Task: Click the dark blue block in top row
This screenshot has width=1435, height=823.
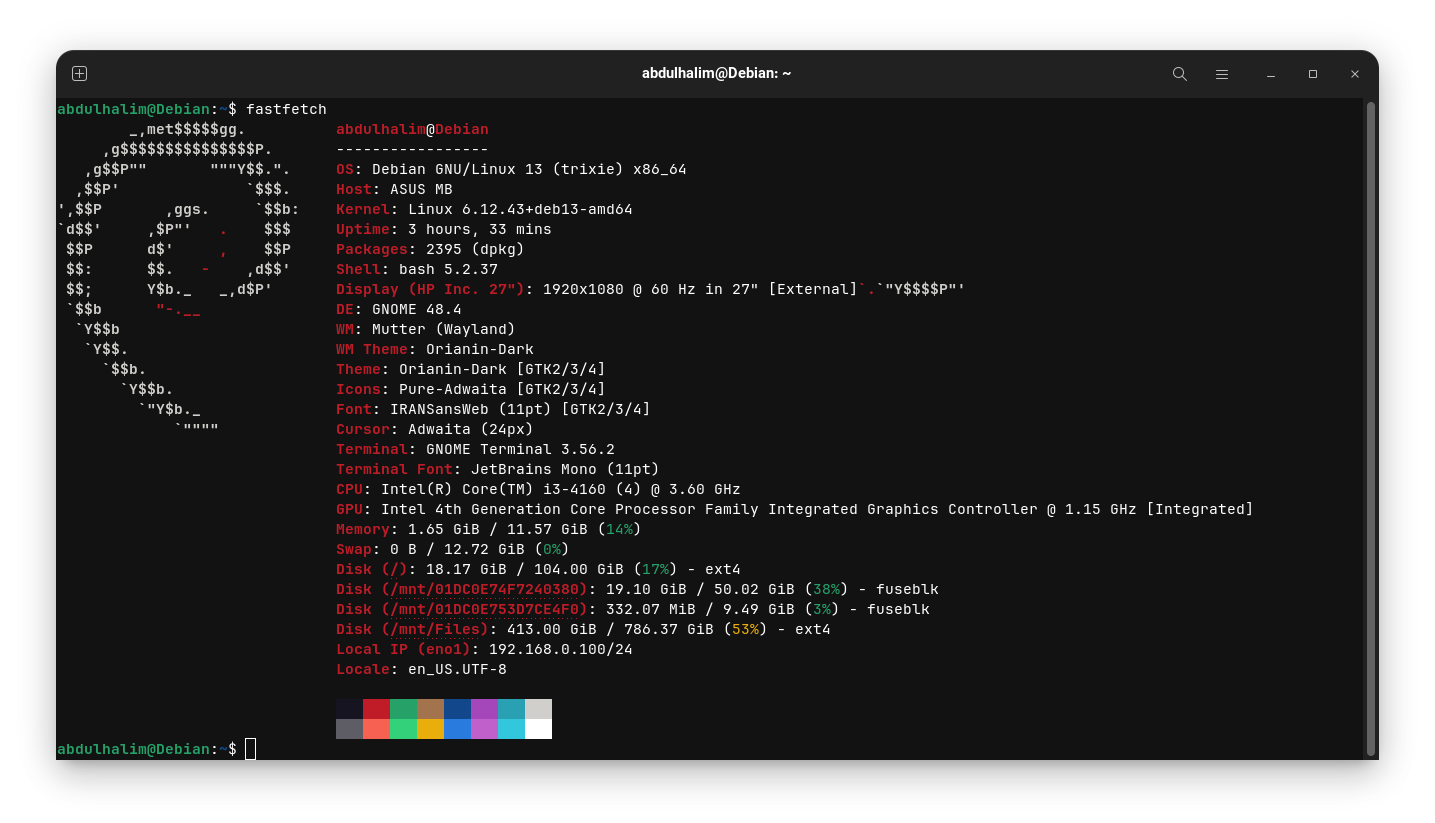Action: 457,709
